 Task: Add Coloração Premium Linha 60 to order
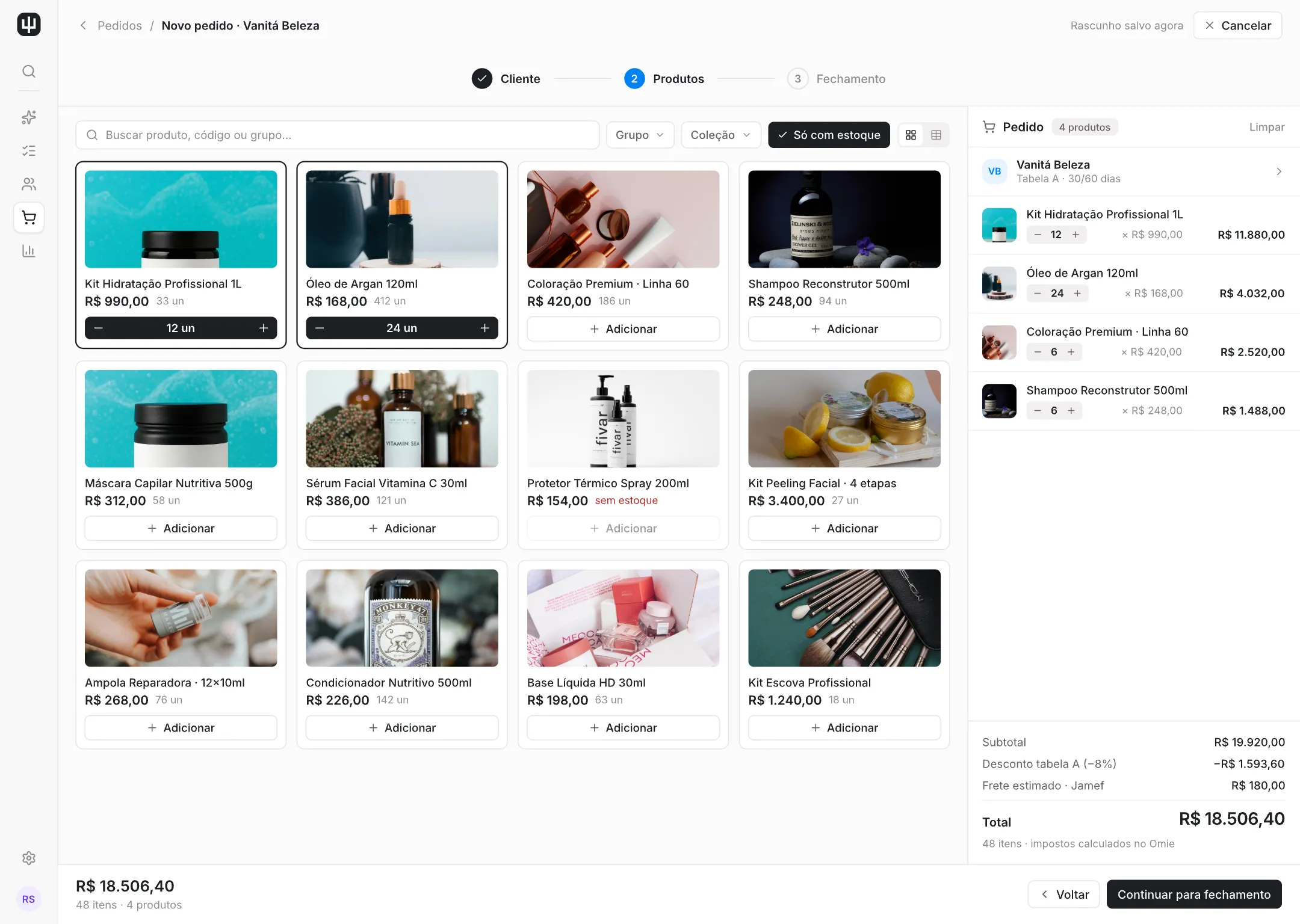pyautogui.click(x=623, y=329)
